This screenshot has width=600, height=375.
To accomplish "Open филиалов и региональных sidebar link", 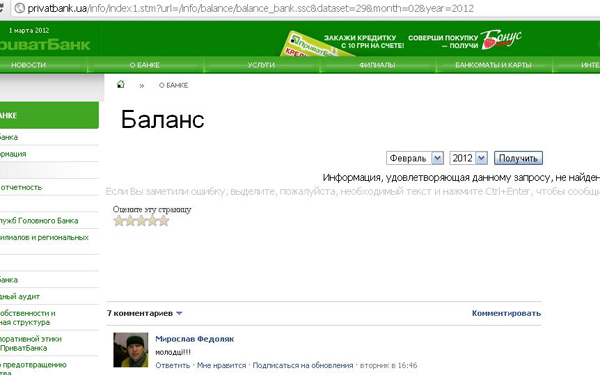I will 44,238.
